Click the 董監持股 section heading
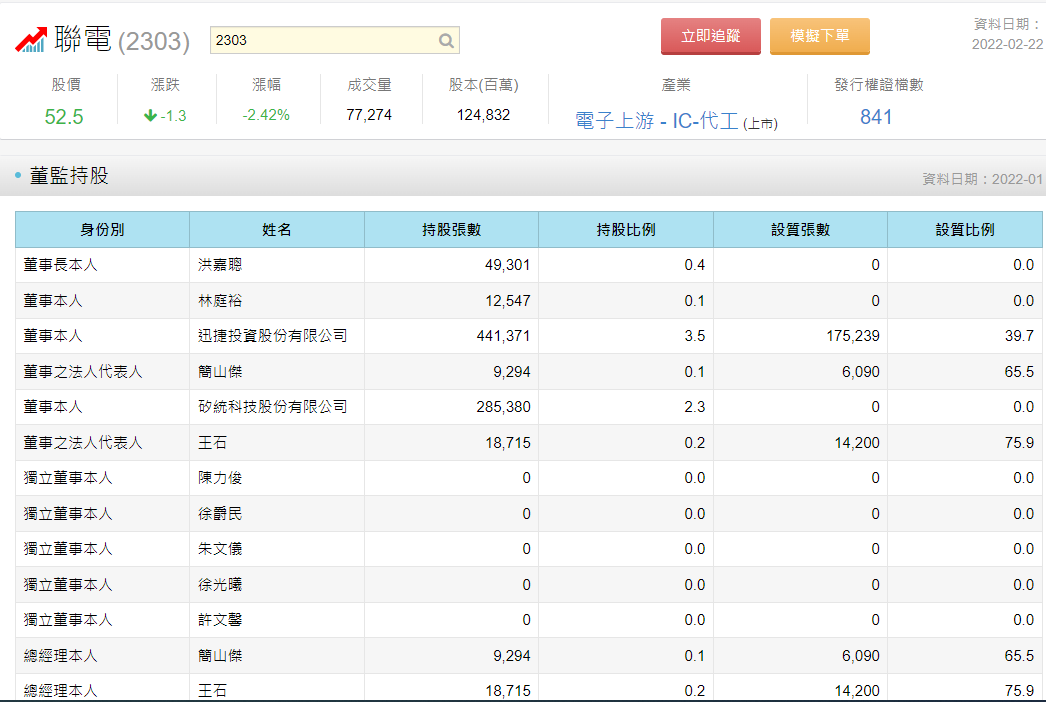The image size is (1046, 702). pyautogui.click(x=69, y=176)
